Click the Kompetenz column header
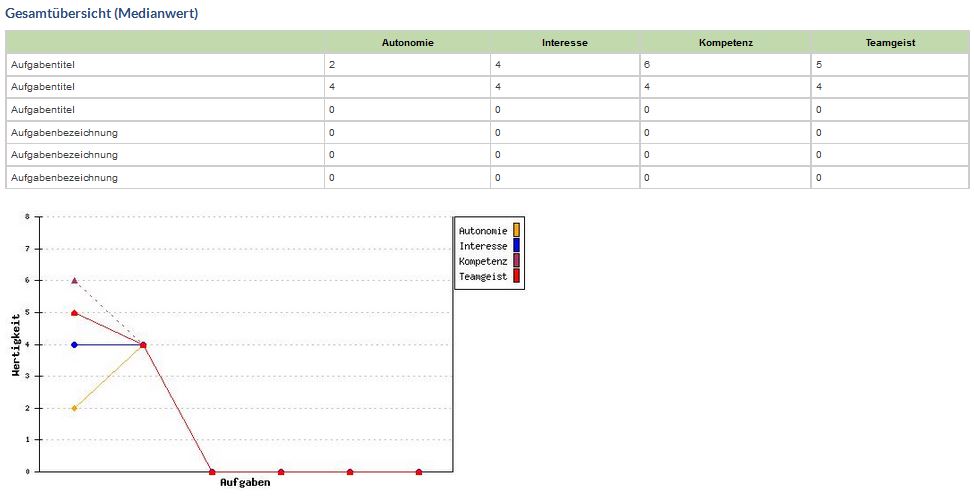 click(724, 42)
